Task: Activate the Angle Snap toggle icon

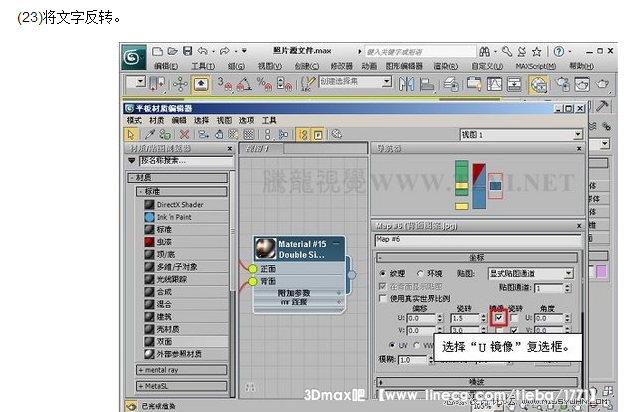Action: [x=244, y=84]
